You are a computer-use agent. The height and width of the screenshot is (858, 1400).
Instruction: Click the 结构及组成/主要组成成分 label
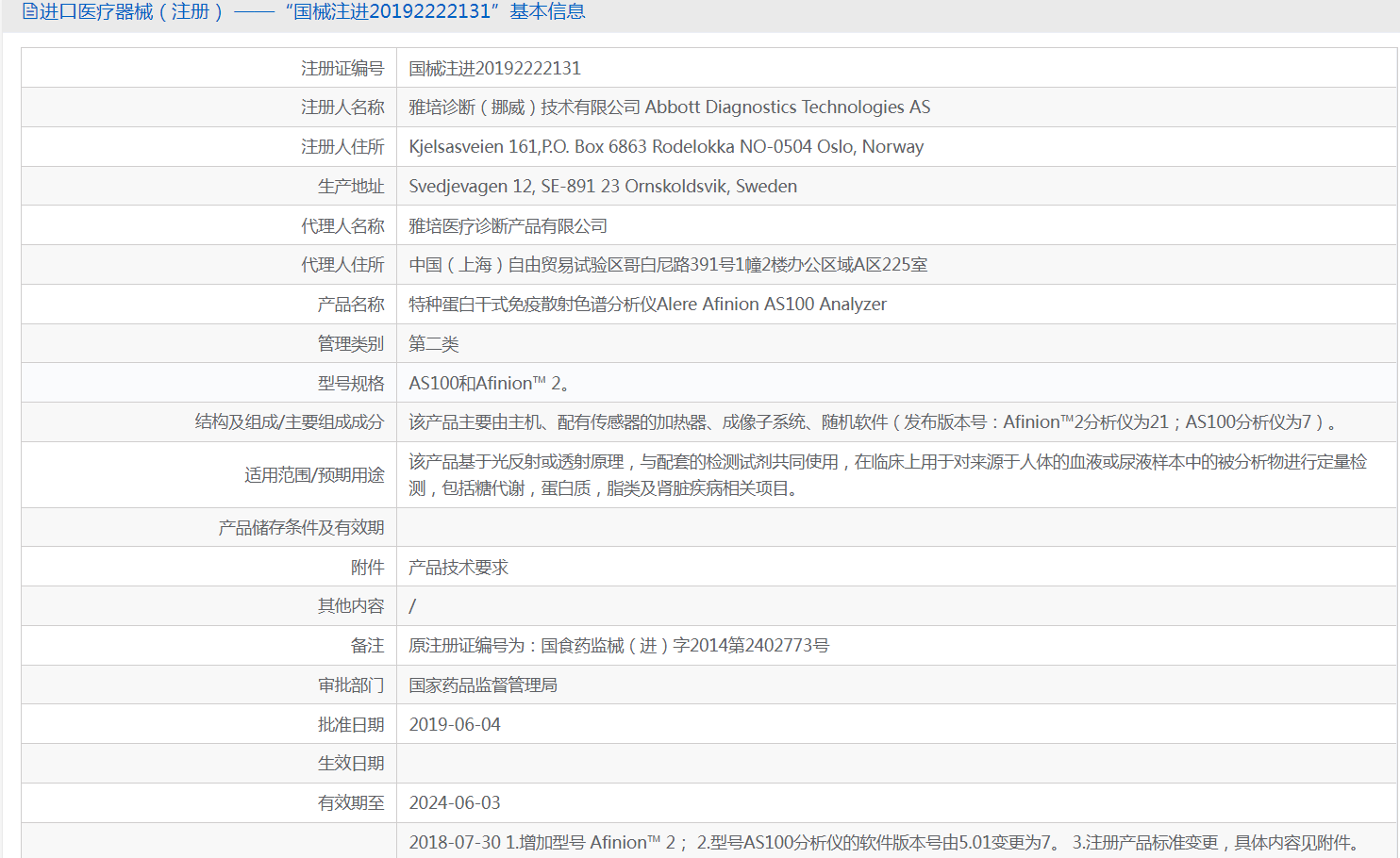[x=290, y=422]
